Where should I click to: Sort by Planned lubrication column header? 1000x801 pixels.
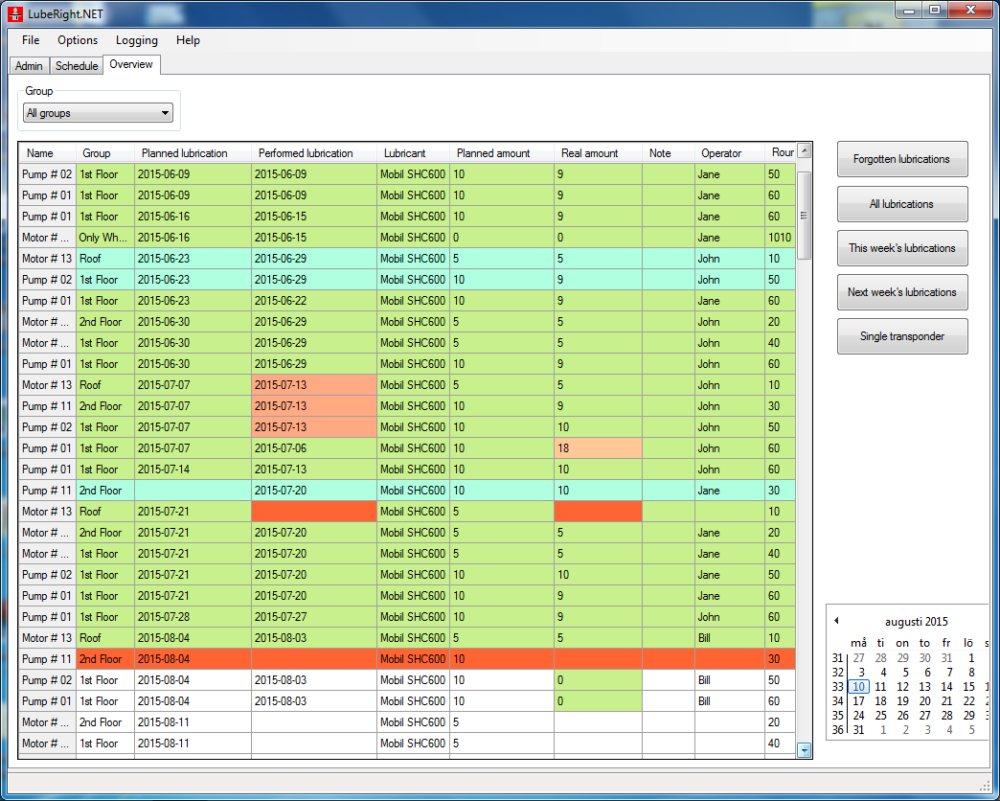pyautogui.click(x=185, y=153)
